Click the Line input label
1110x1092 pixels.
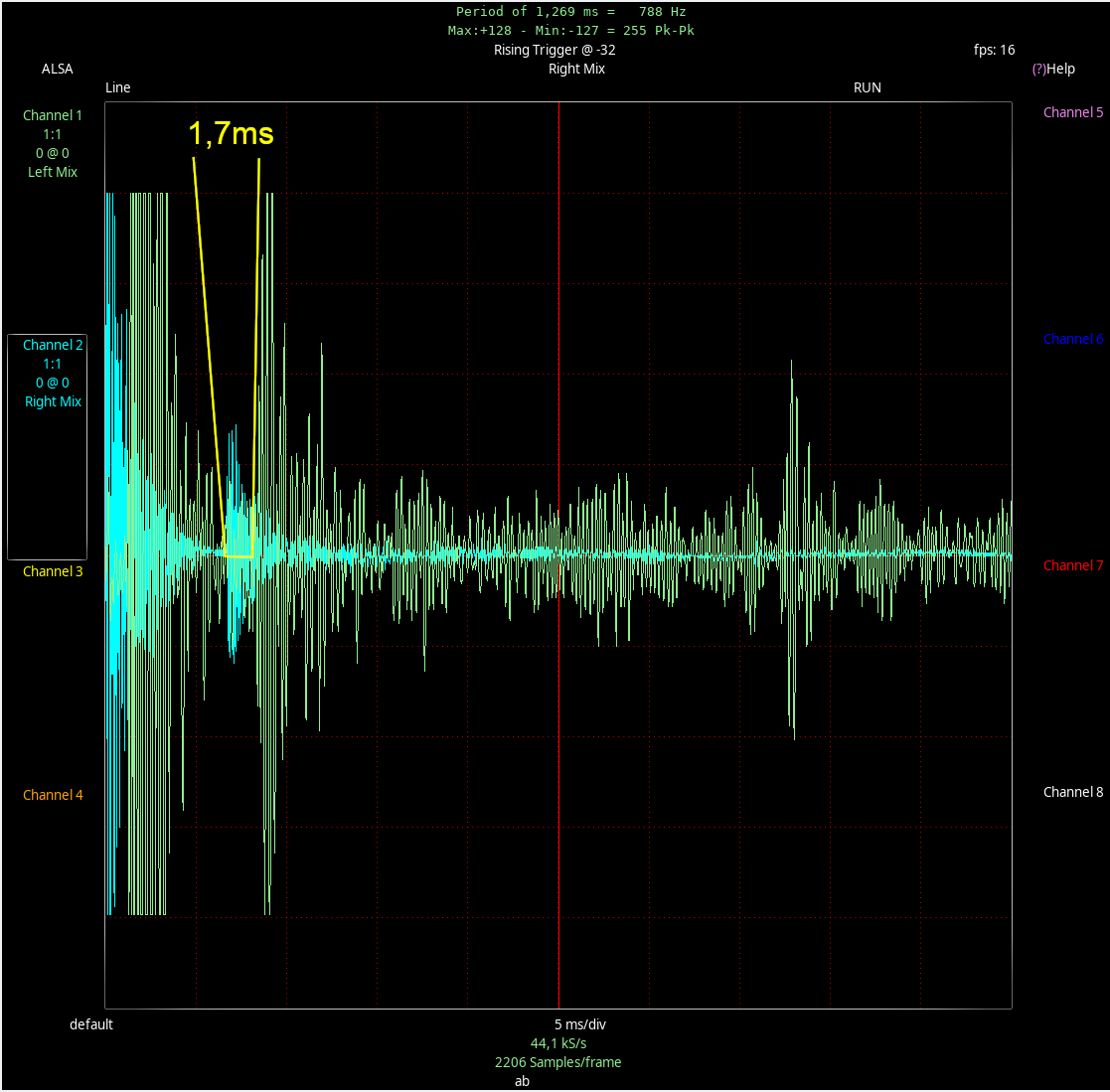click(117, 87)
